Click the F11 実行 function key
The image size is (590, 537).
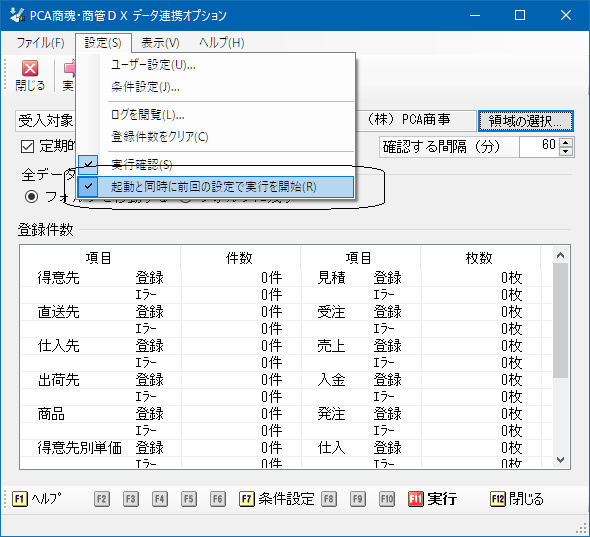(x=433, y=499)
